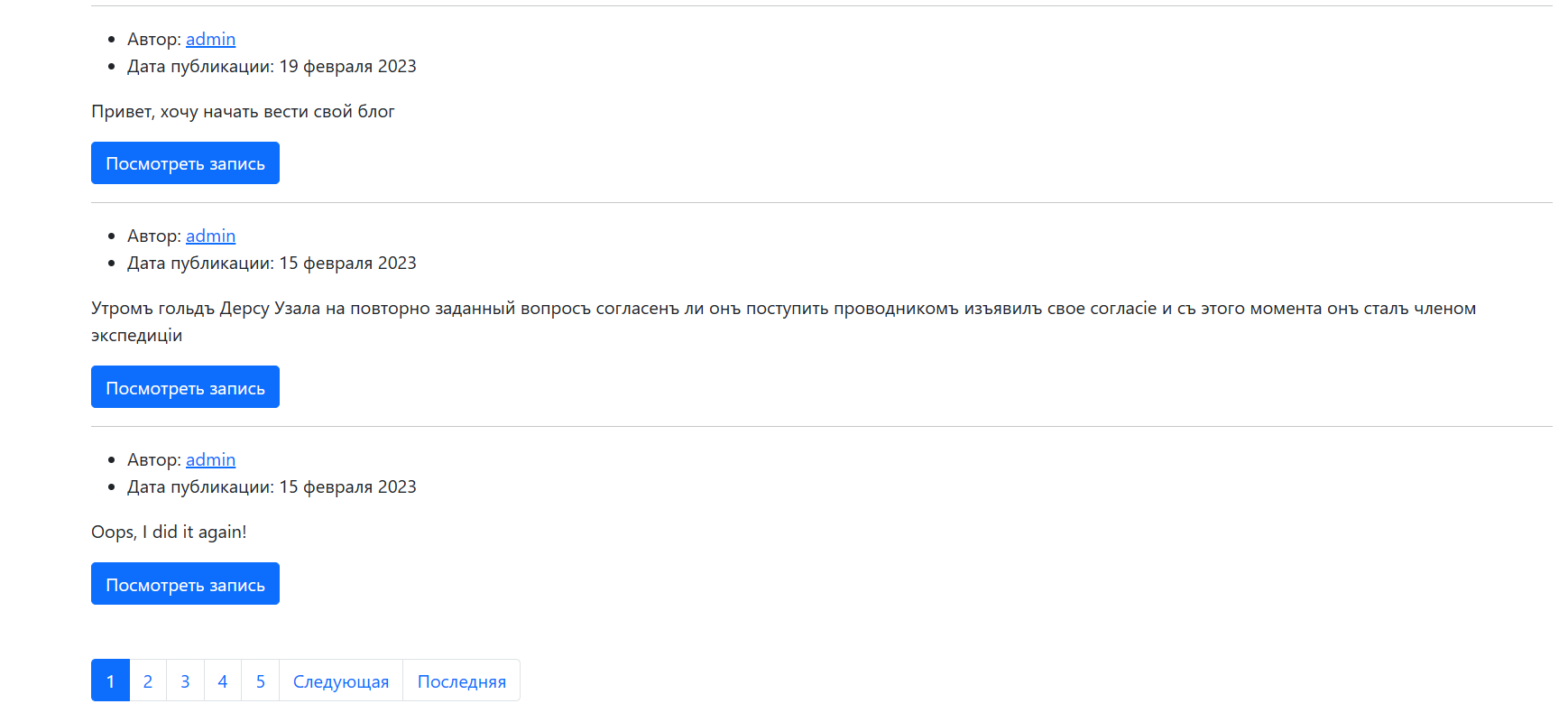This screenshot has width=1568, height=713.
Task: Open admin author link above Oops post
Action: coord(210,459)
